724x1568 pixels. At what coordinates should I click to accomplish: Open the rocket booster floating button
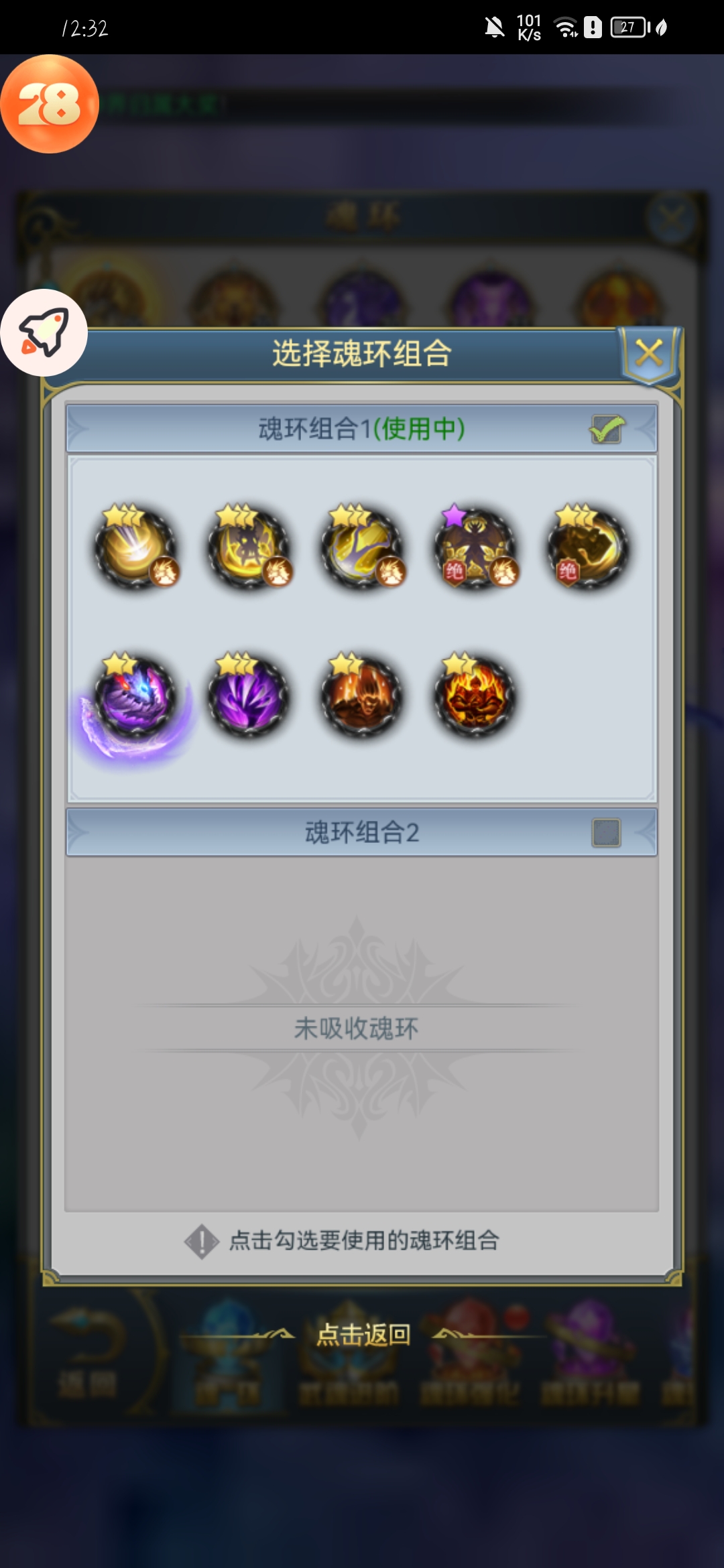[44, 332]
